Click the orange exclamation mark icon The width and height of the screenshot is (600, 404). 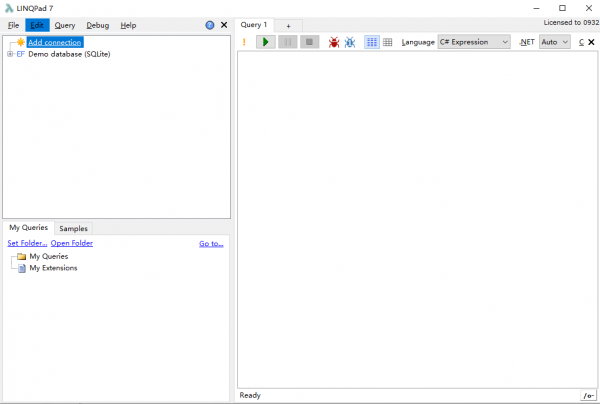(x=244, y=42)
